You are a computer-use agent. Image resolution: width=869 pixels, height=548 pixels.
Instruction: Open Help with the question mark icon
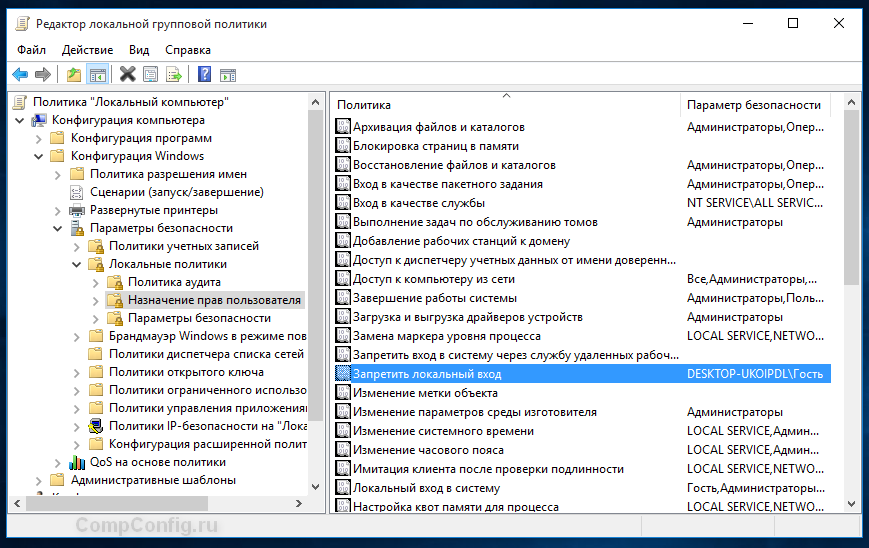[205, 74]
